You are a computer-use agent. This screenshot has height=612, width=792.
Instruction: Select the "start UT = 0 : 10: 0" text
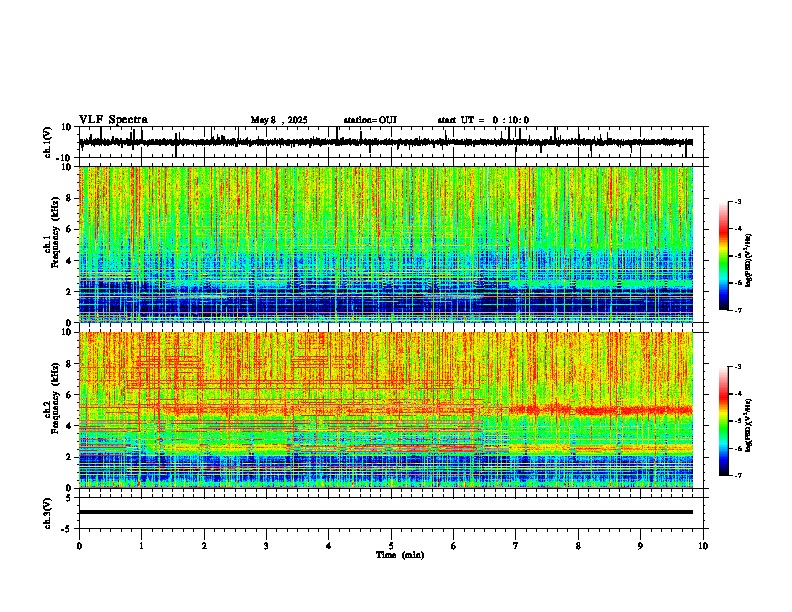pyautogui.click(x=483, y=120)
